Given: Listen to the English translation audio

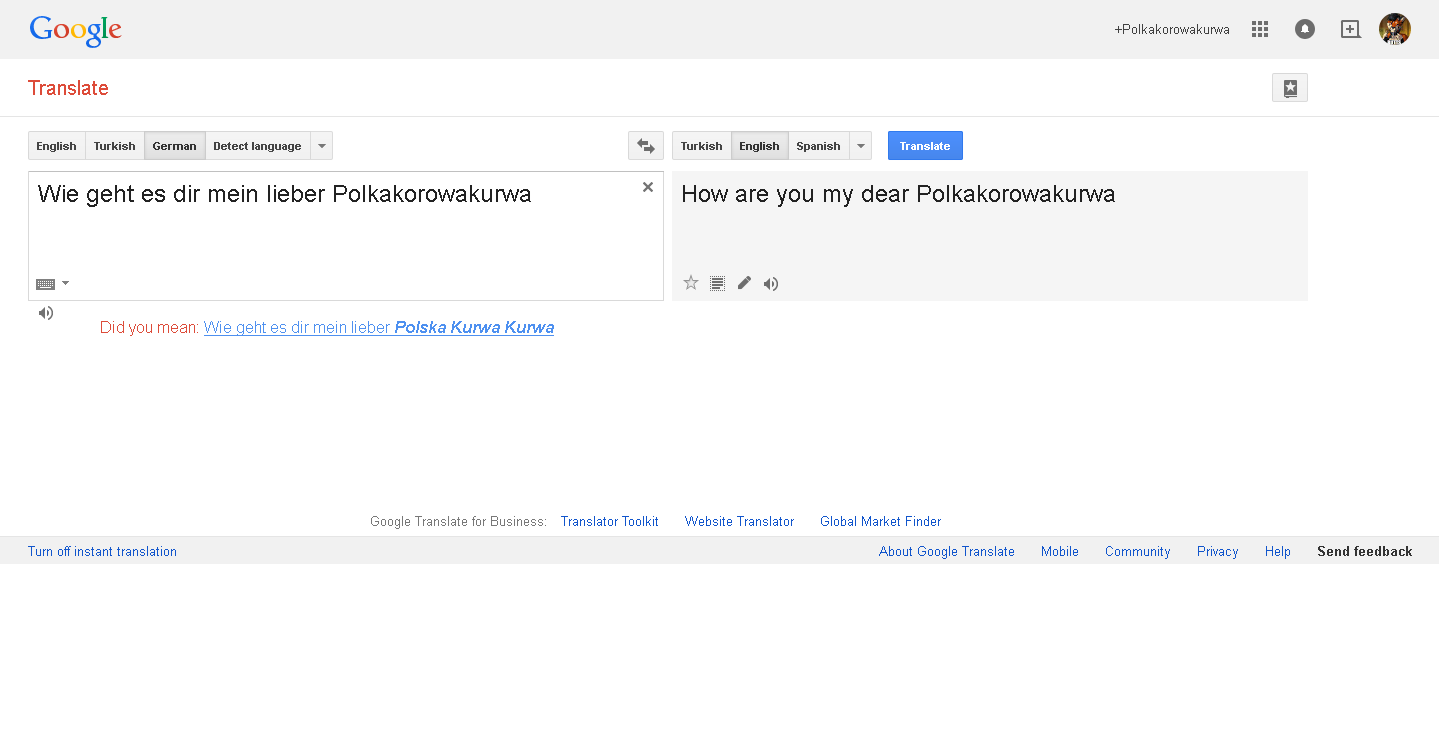Looking at the screenshot, I should 771,284.
